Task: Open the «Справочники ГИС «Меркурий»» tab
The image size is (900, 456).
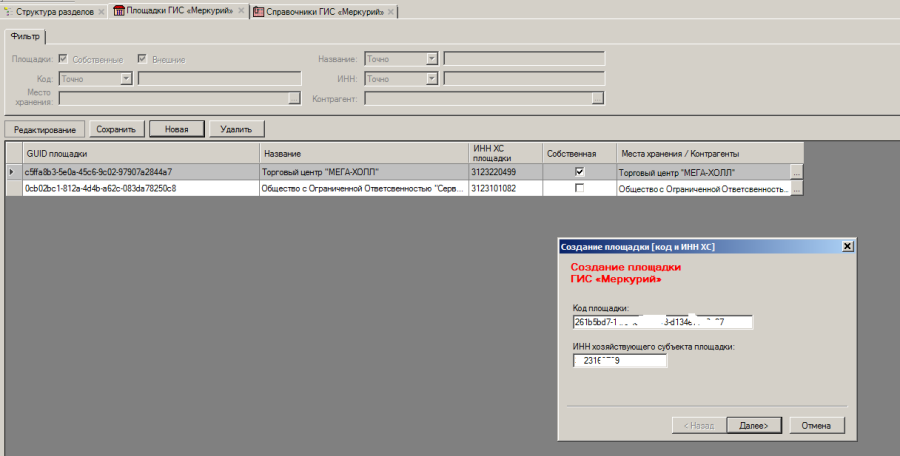Action: pos(325,11)
